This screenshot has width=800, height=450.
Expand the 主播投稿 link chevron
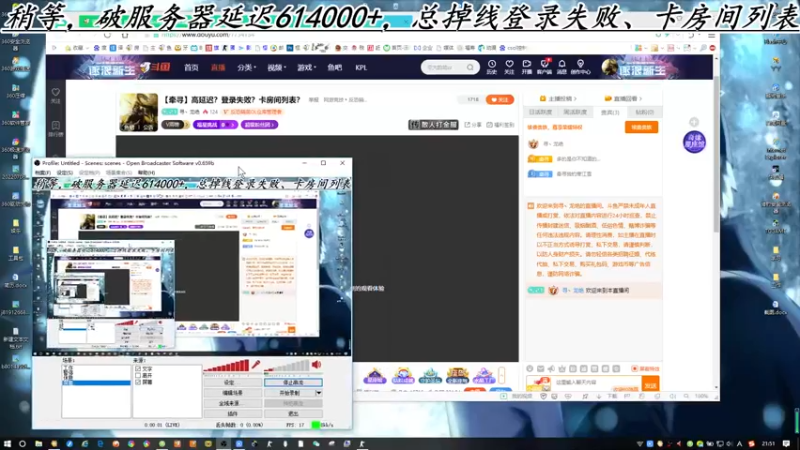tap(575, 98)
